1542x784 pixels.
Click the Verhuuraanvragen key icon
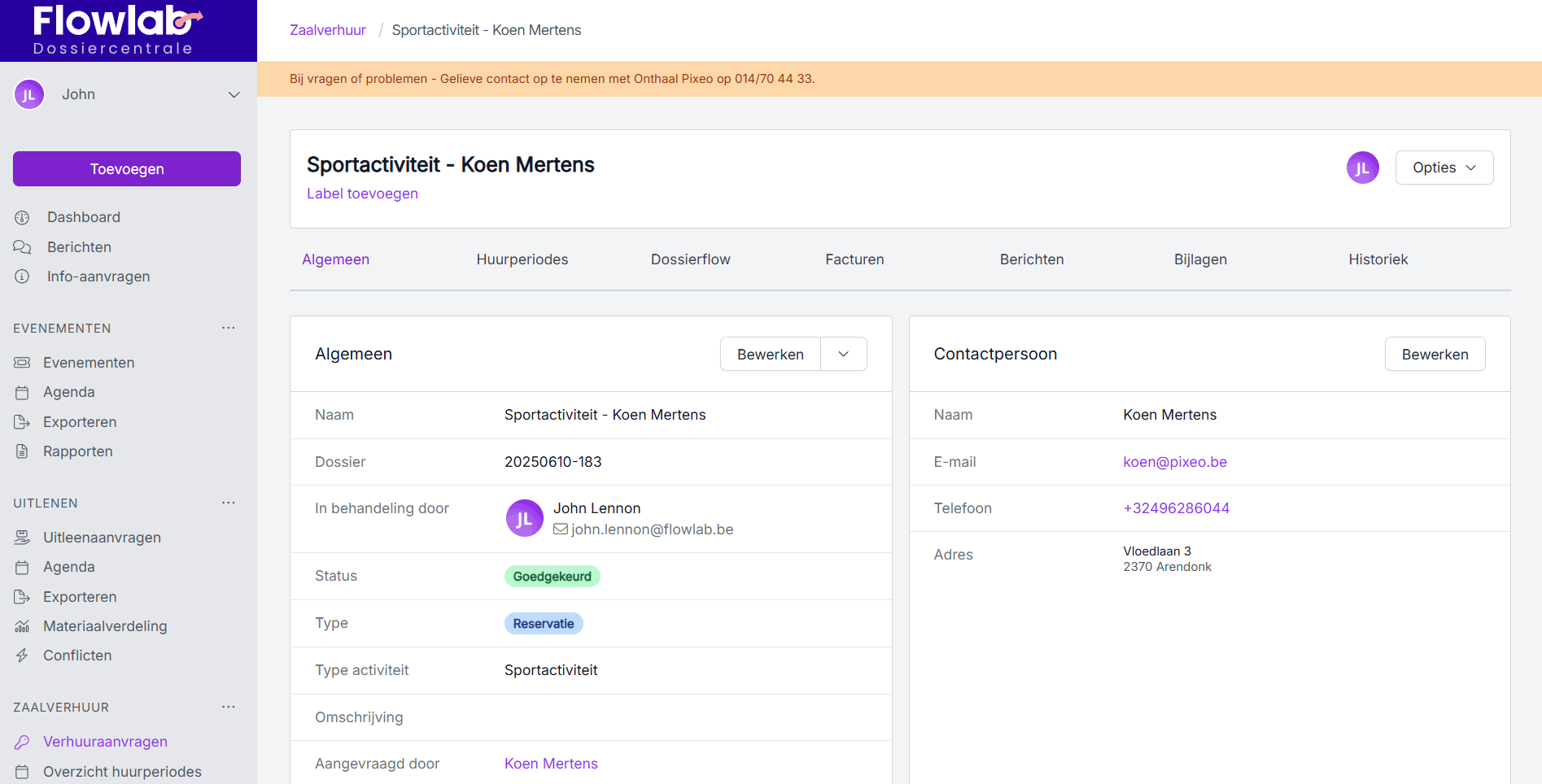22,742
